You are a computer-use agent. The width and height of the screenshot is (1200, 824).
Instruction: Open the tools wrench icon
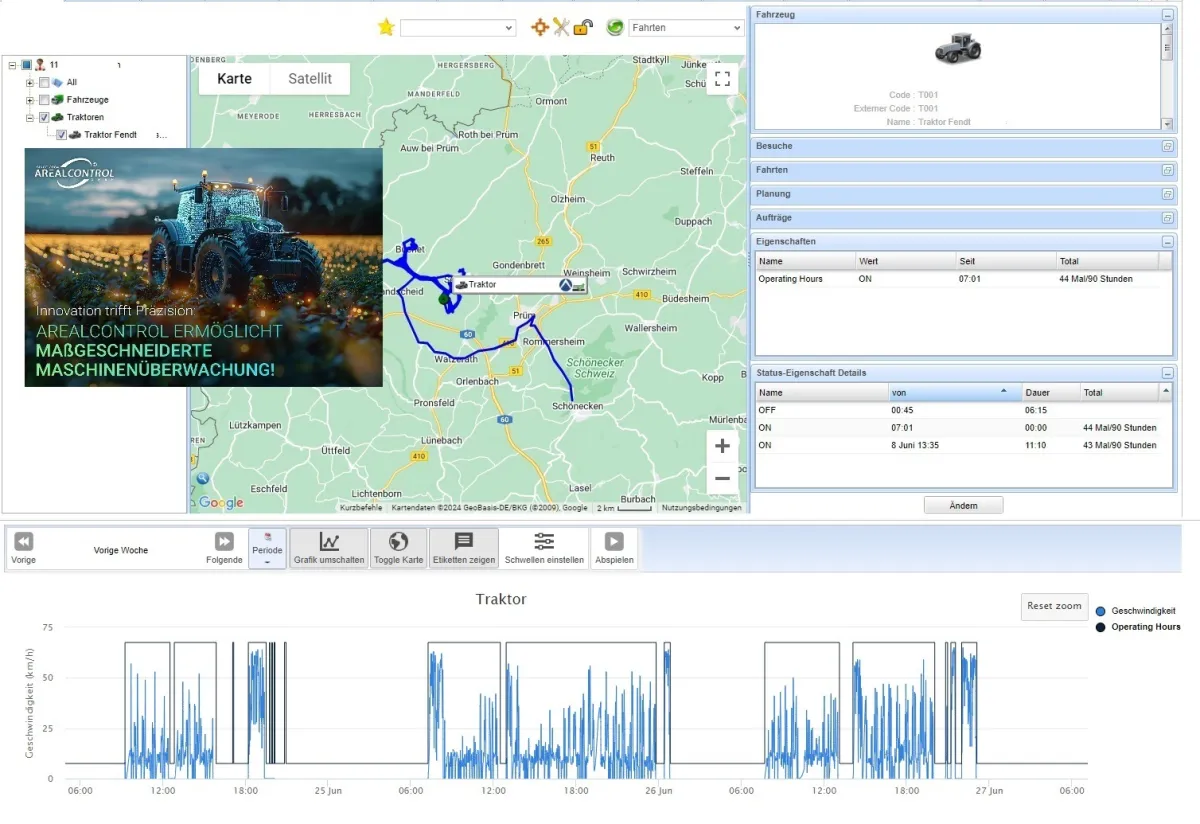tap(562, 27)
